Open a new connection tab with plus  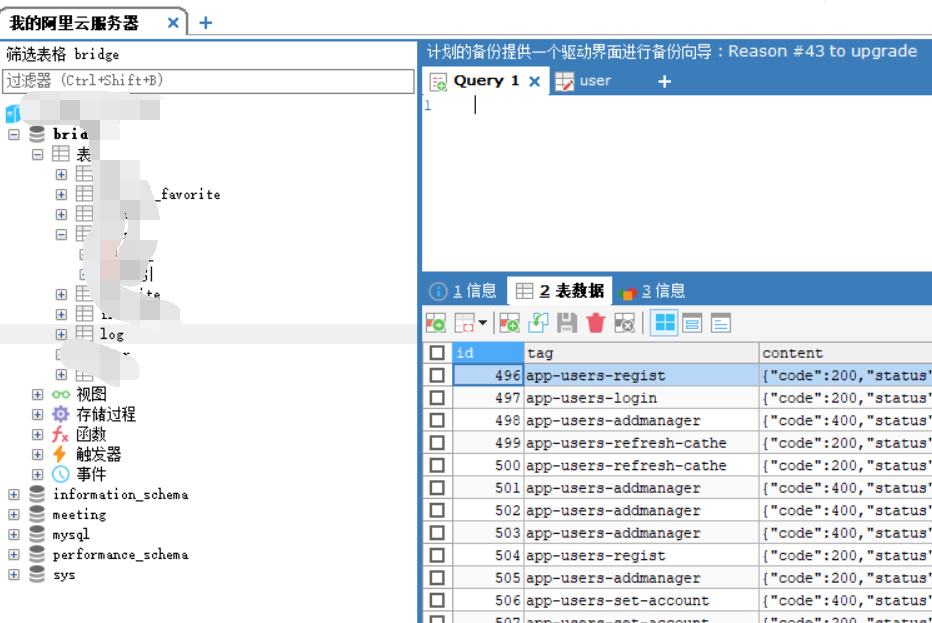pyautogui.click(x=206, y=23)
